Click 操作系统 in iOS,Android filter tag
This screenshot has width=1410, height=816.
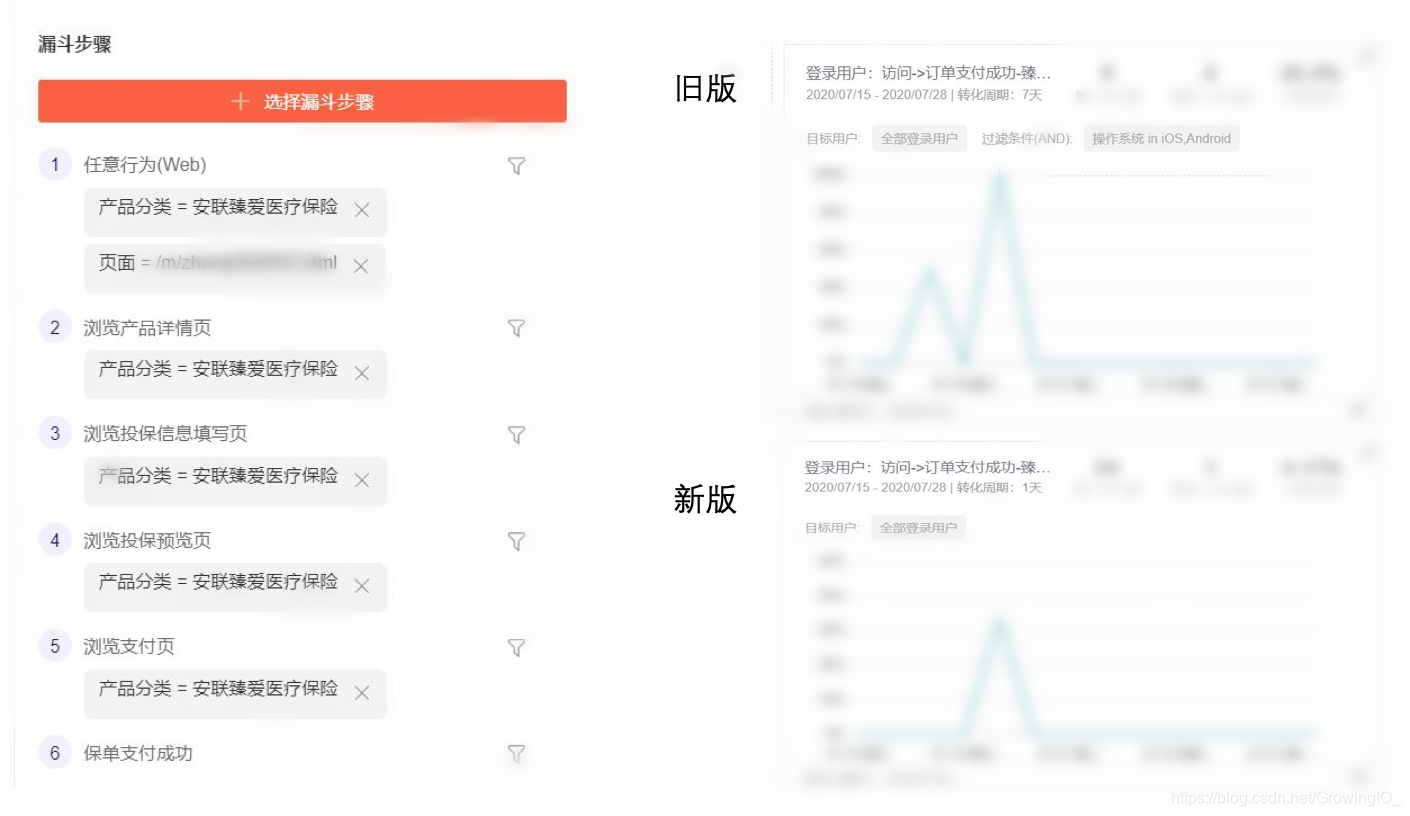click(1161, 138)
